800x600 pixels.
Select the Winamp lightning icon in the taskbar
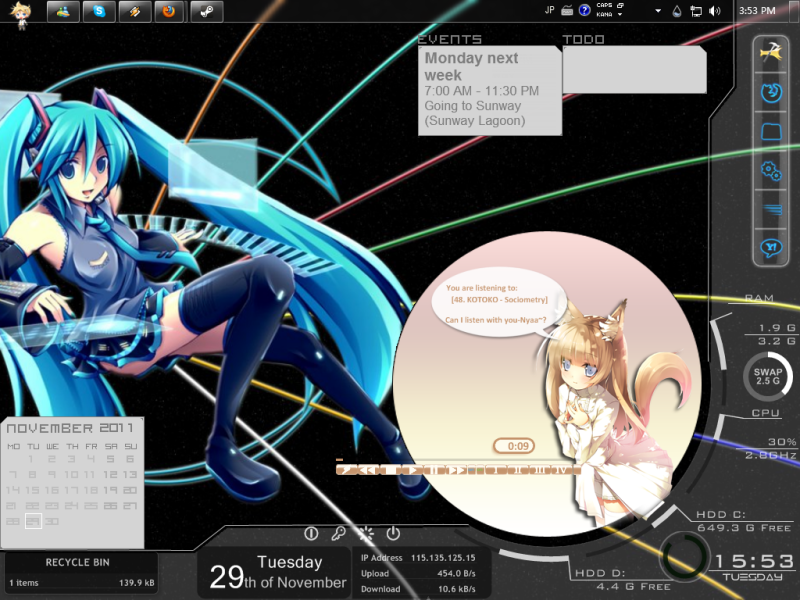135,10
